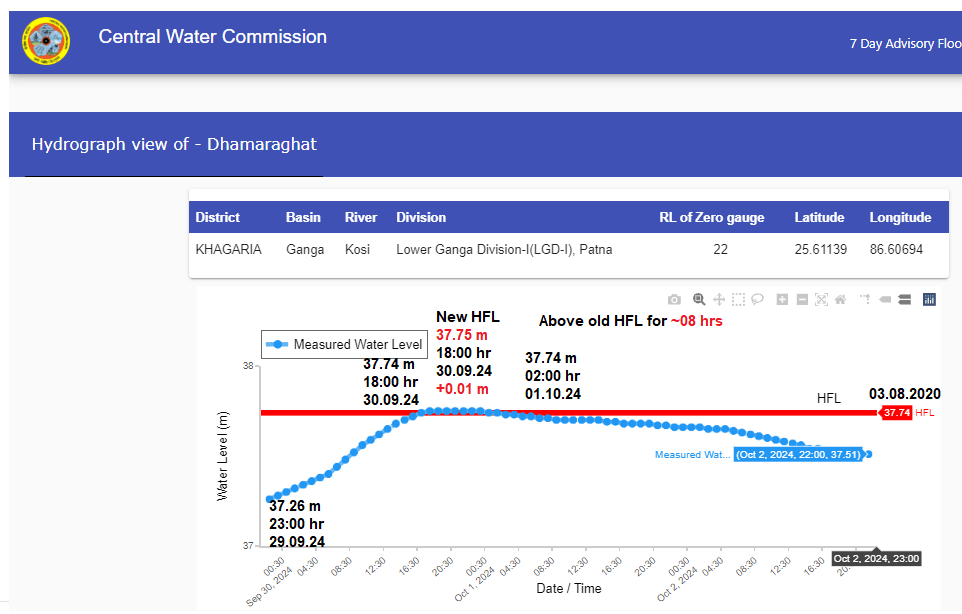Click the Zoom Out minus icon
Screen dimensions: 962x614
(802, 299)
